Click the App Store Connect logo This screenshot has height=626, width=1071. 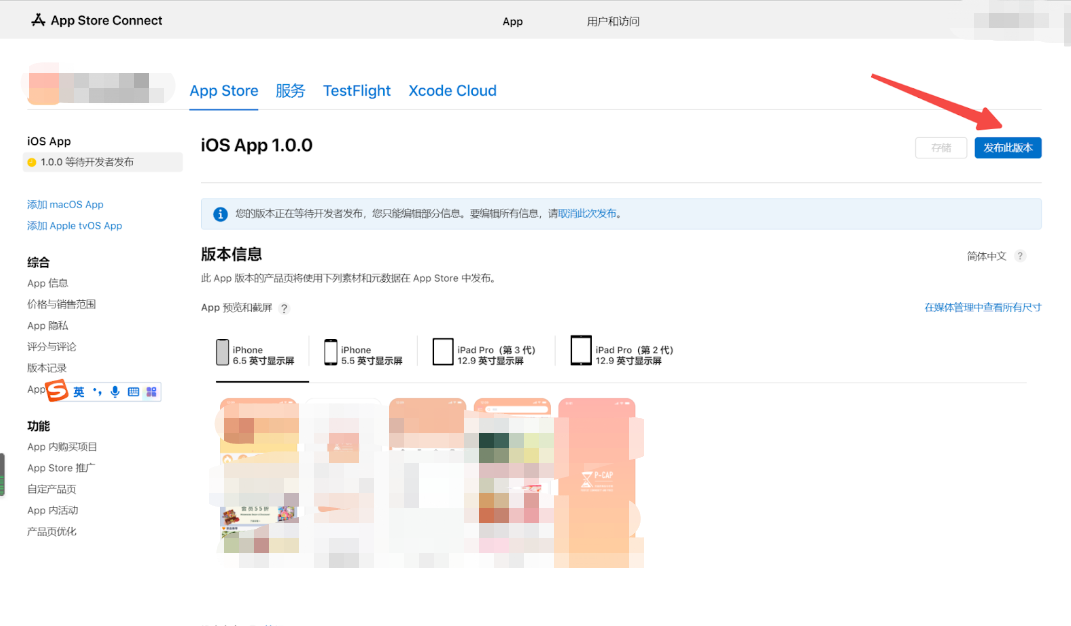96,21
